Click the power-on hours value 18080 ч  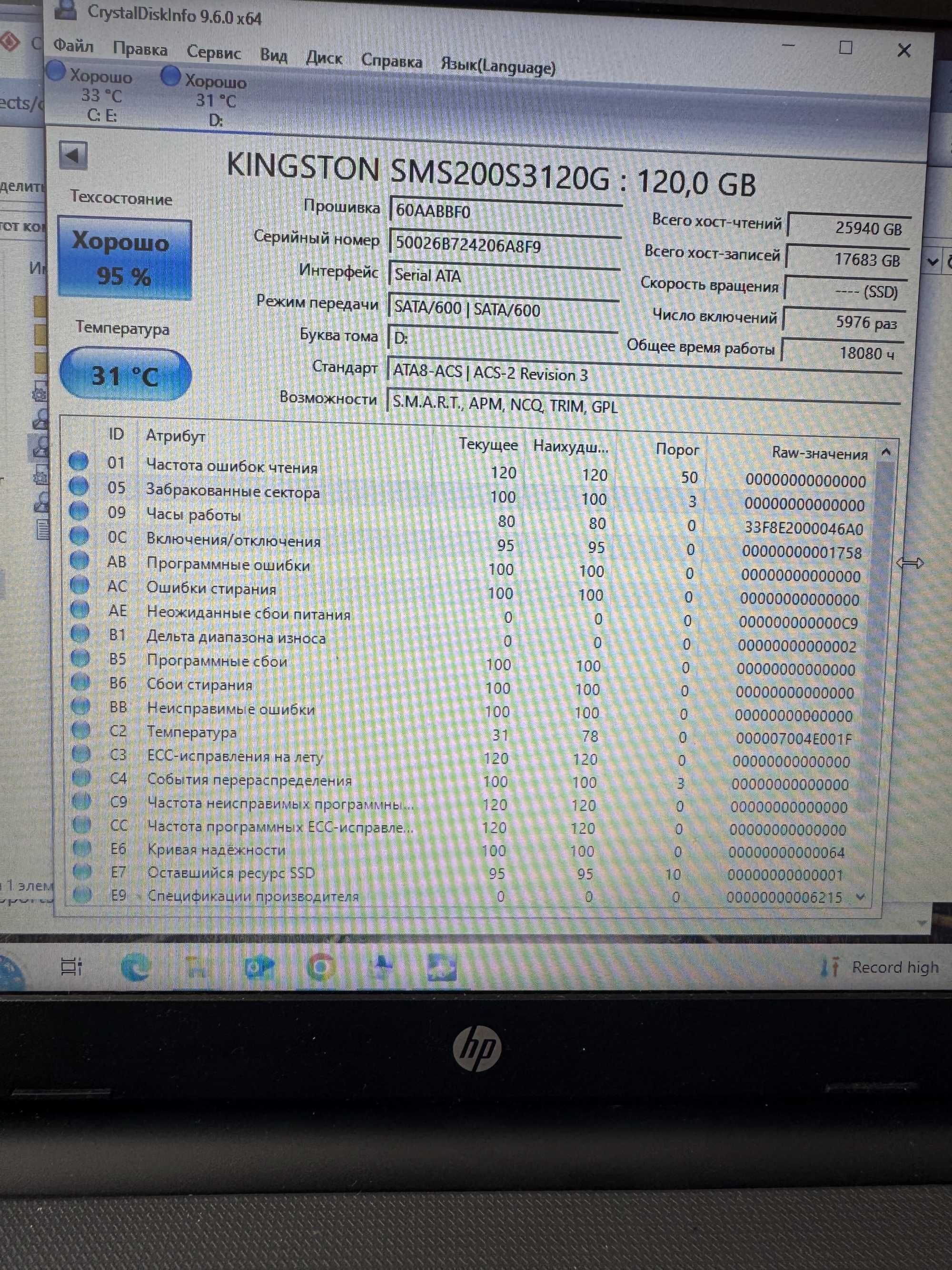pos(842,351)
